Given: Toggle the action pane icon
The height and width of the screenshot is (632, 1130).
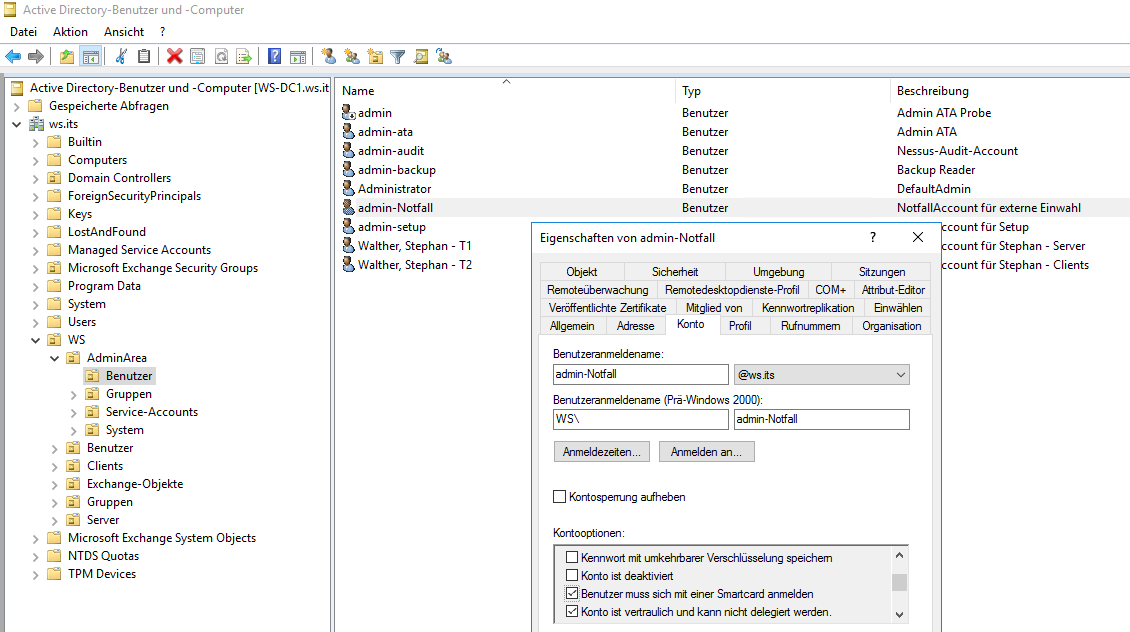Looking at the screenshot, I should click(x=298, y=56).
